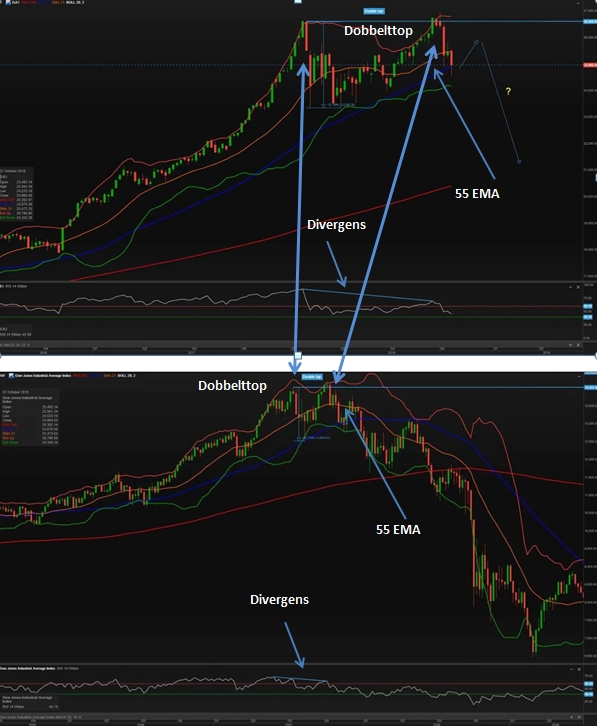Click the lower chart's minimize dash icon

pyautogui.click(x=579, y=376)
